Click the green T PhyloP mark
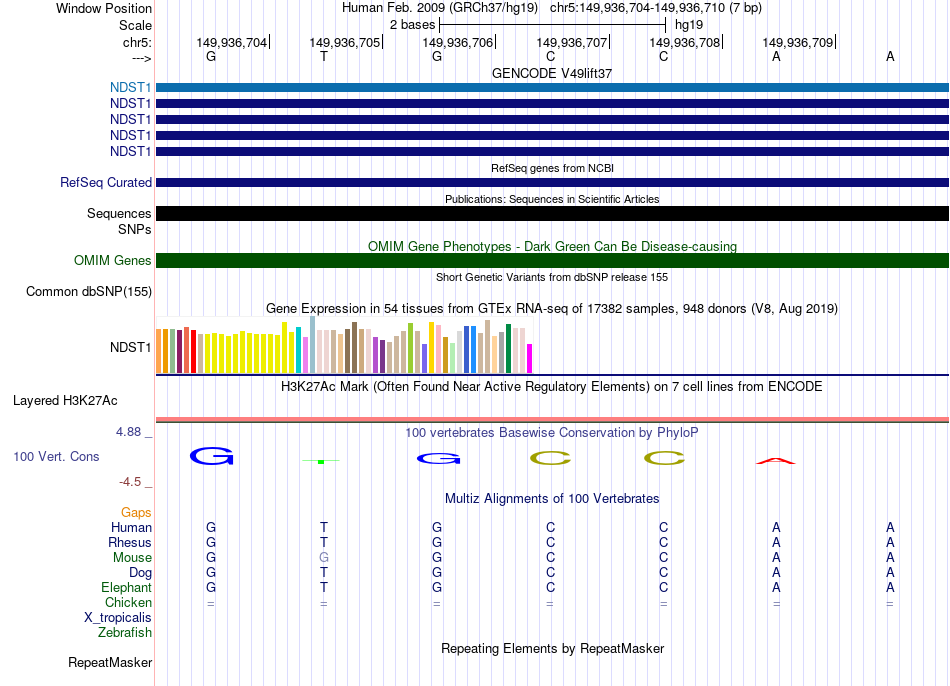This screenshot has height=686, width=950. pyautogui.click(x=321, y=462)
